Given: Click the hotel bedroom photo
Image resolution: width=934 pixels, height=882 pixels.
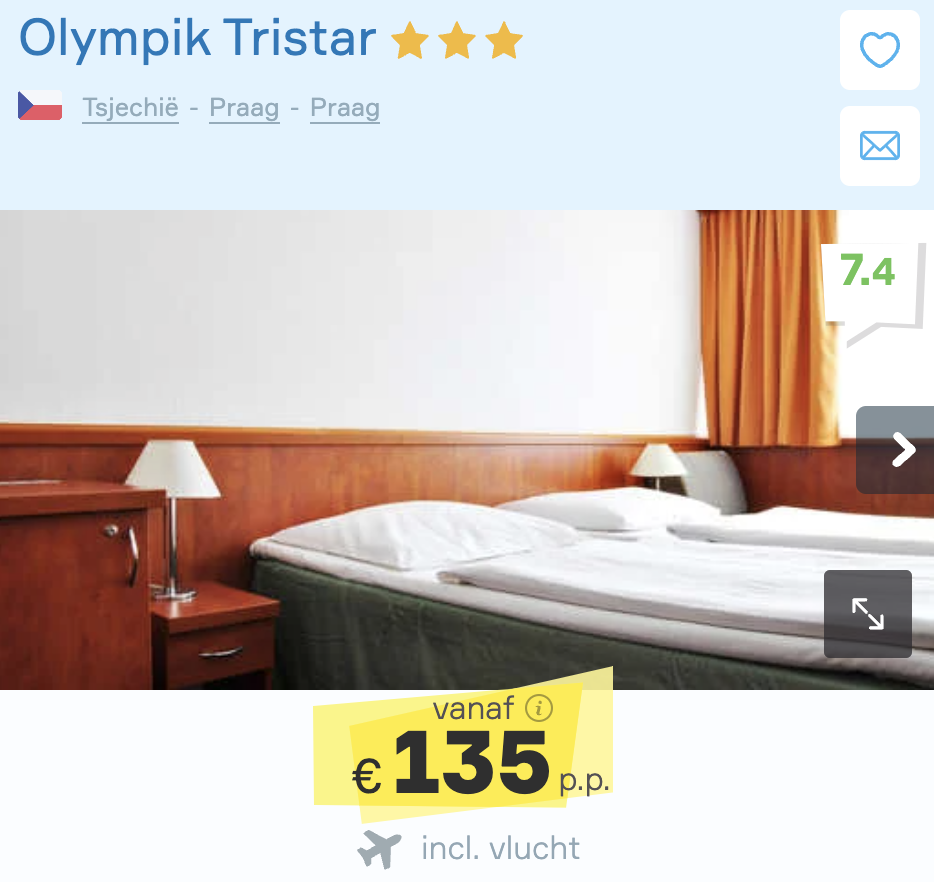Looking at the screenshot, I should tap(417, 450).
